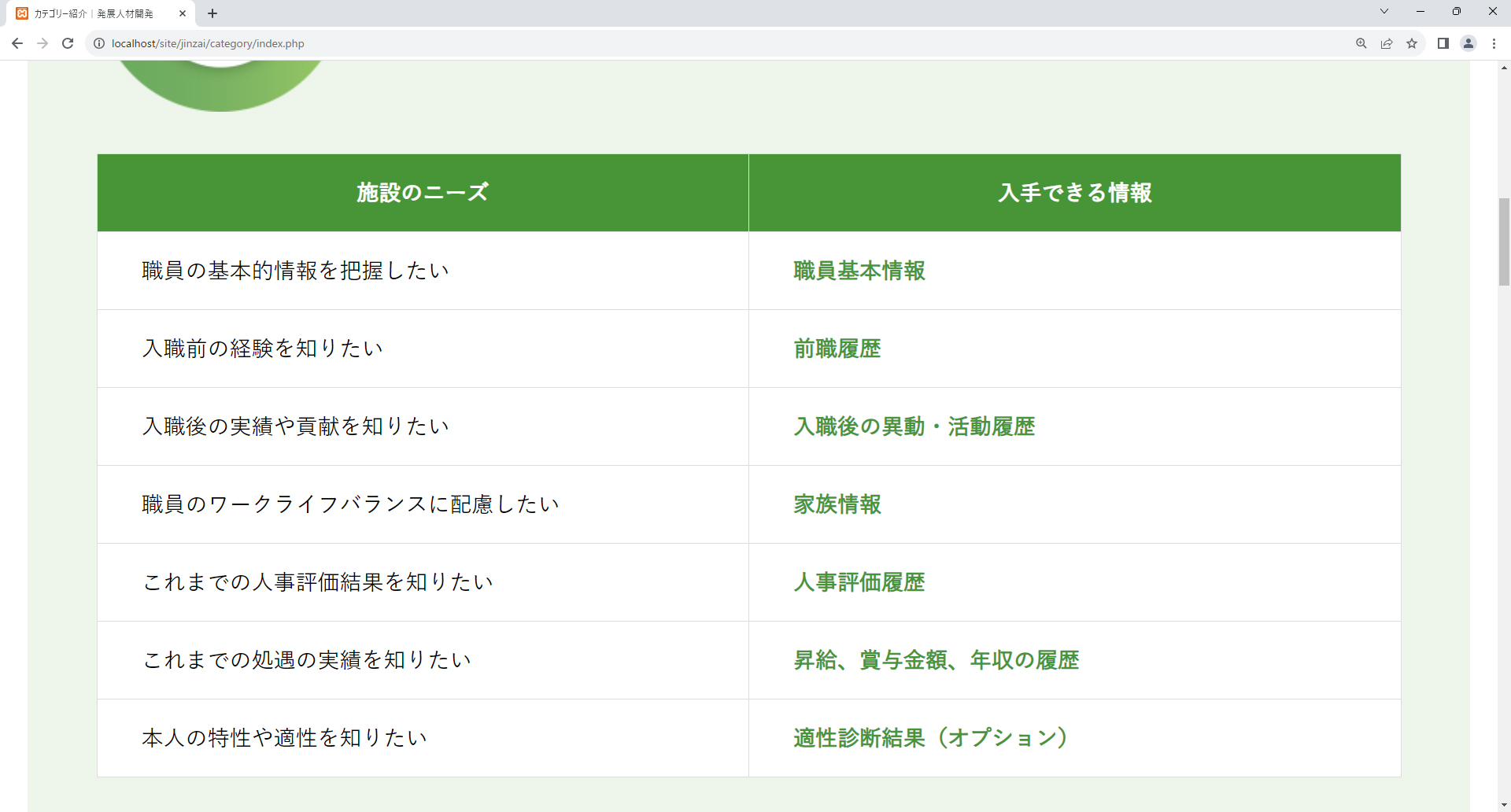Open the 入職後の異動・活動履歴 link
Screen dimensions: 1511x812
[914, 426]
